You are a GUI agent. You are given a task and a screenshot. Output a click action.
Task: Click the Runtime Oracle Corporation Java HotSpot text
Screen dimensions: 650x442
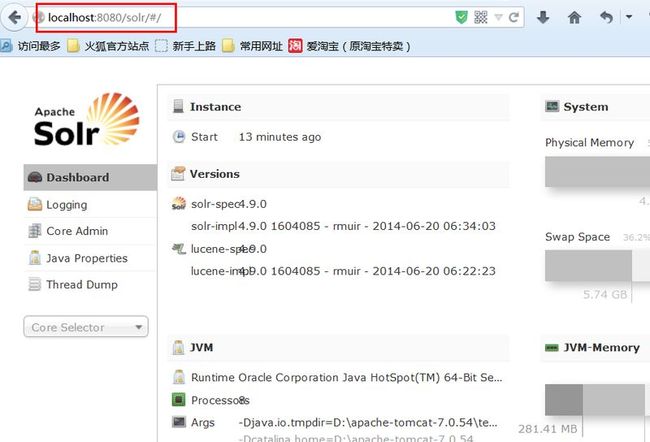[370, 378]
